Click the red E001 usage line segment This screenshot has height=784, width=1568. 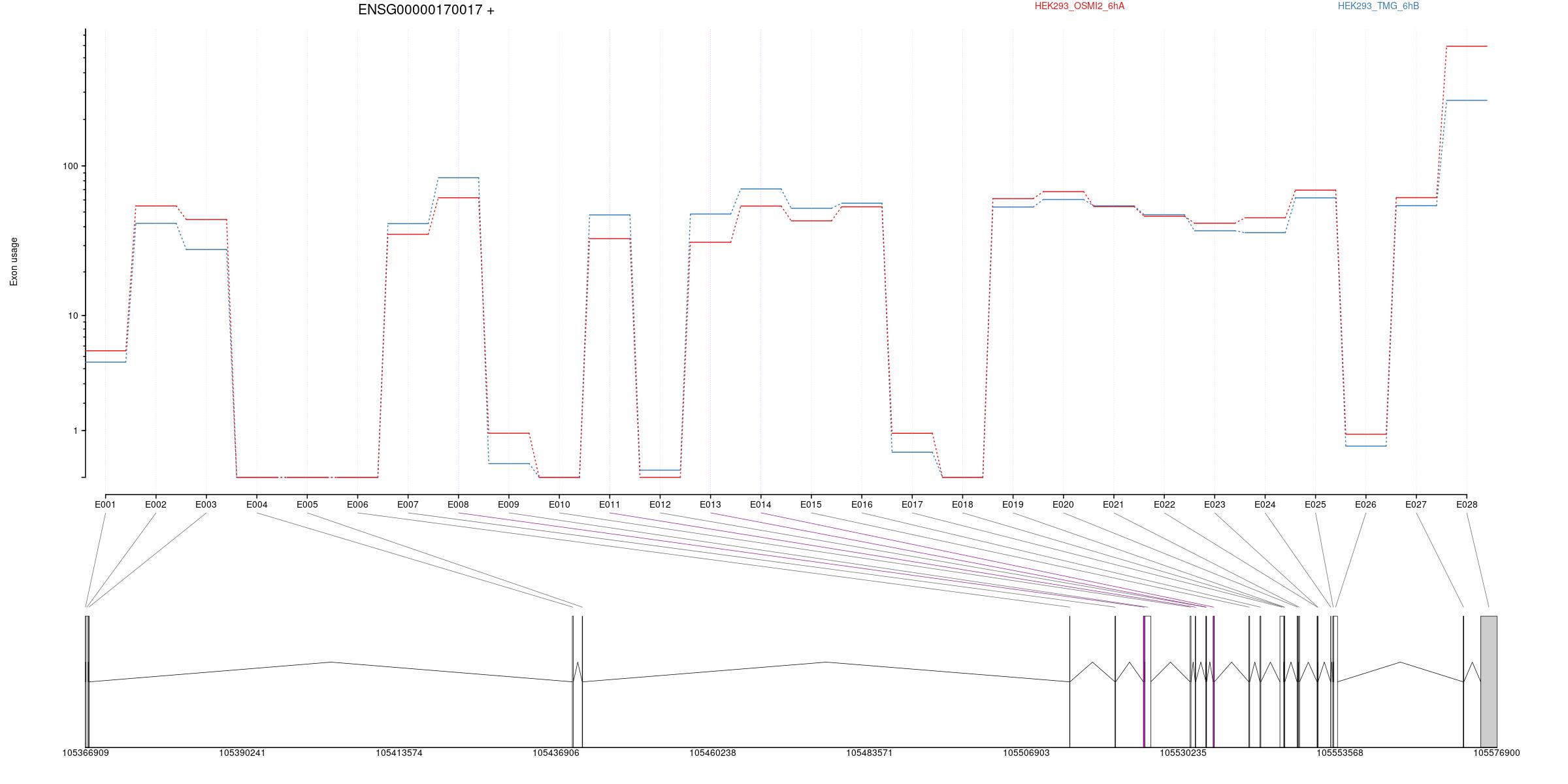click(x=105, y=351)
